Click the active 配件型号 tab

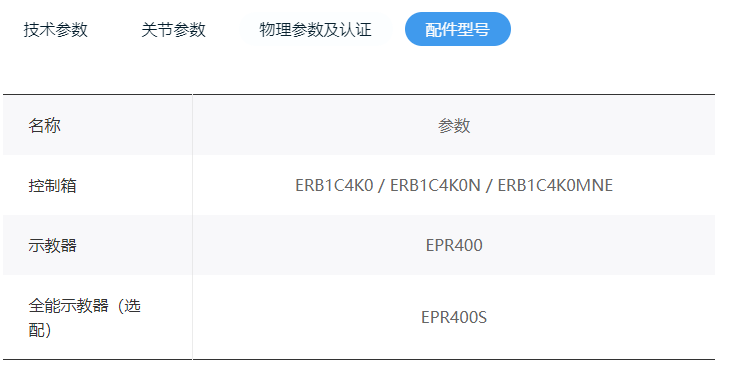(458, 29)
